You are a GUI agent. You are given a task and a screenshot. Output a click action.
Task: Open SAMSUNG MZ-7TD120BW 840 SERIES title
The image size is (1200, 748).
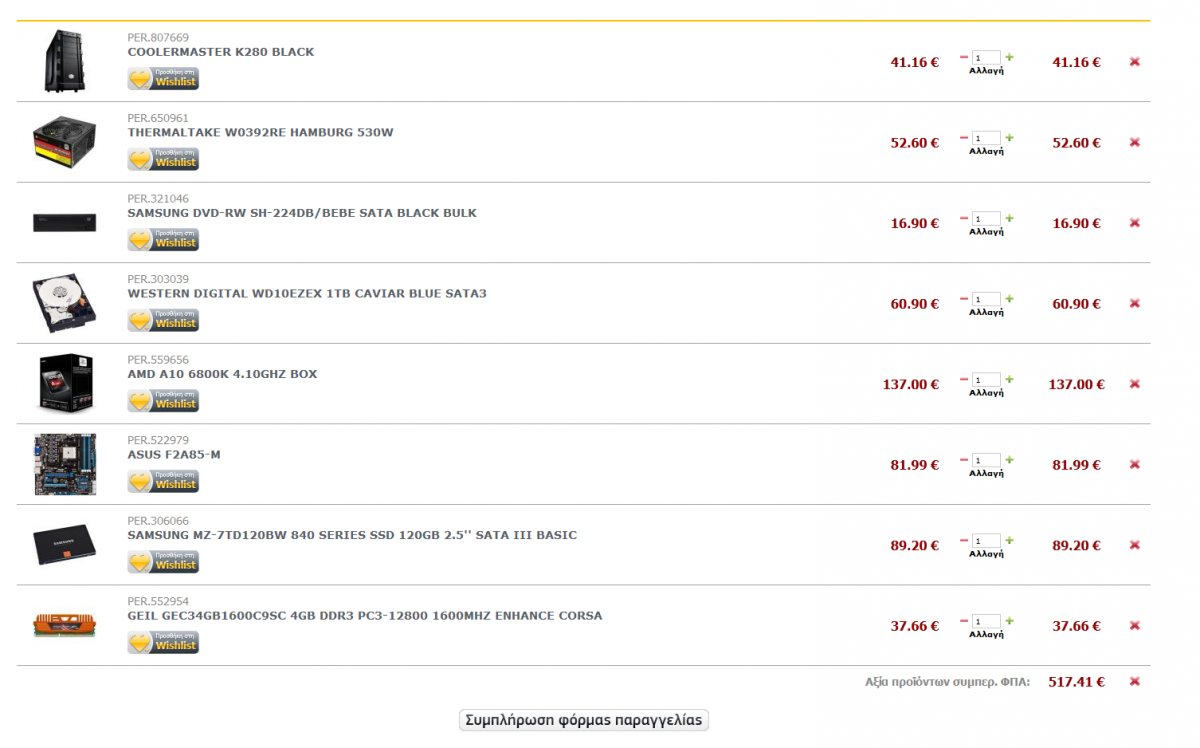pyautogui.click(x=352, y=535)
